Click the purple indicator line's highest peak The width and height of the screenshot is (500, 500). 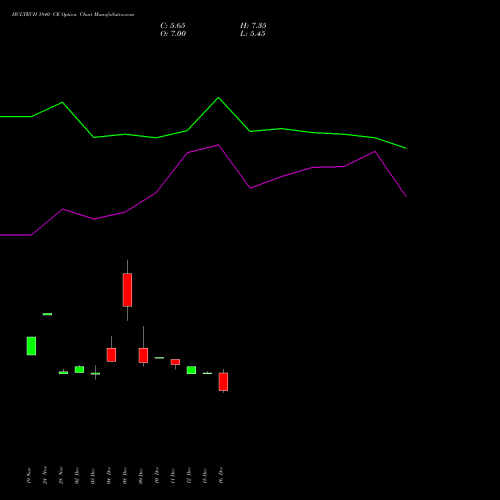(x=218, y=145)
